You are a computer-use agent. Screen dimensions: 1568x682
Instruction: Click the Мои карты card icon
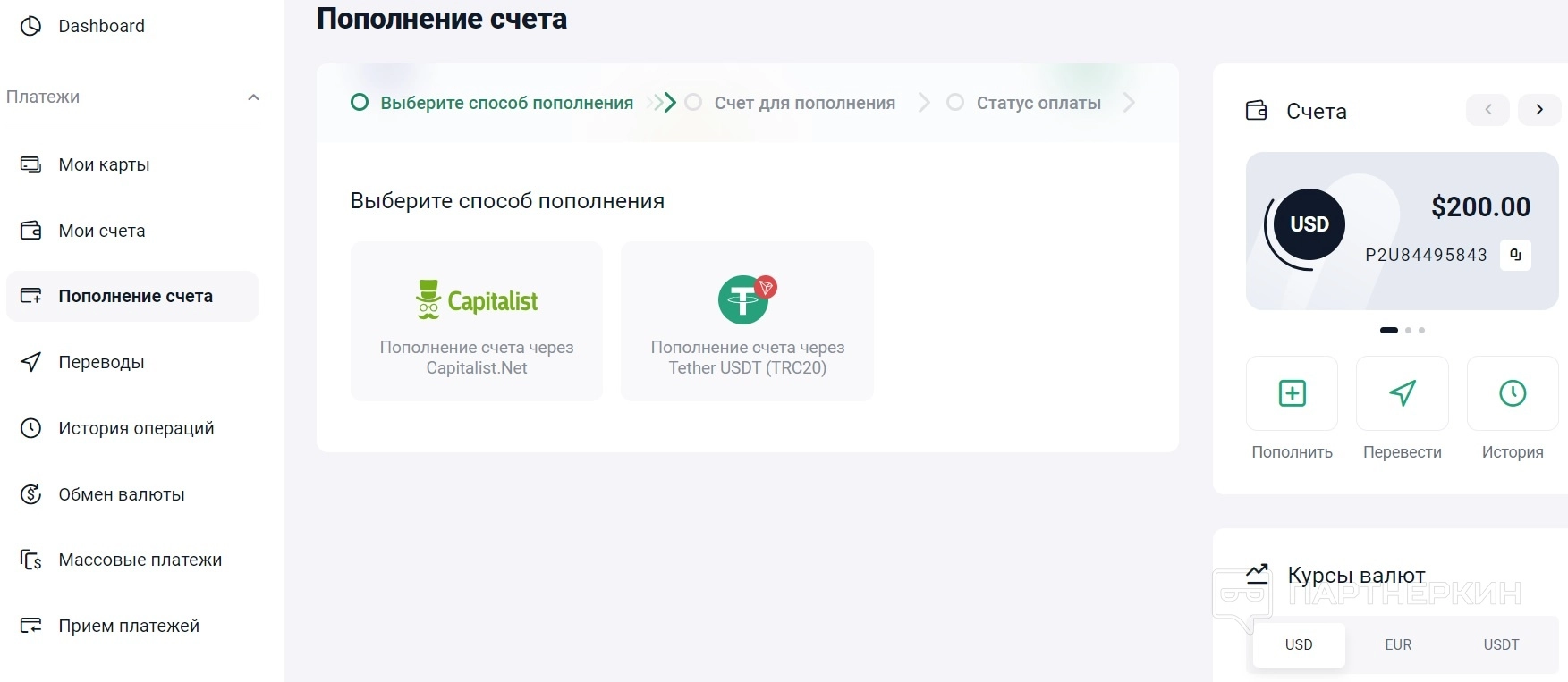coord(31,164)
